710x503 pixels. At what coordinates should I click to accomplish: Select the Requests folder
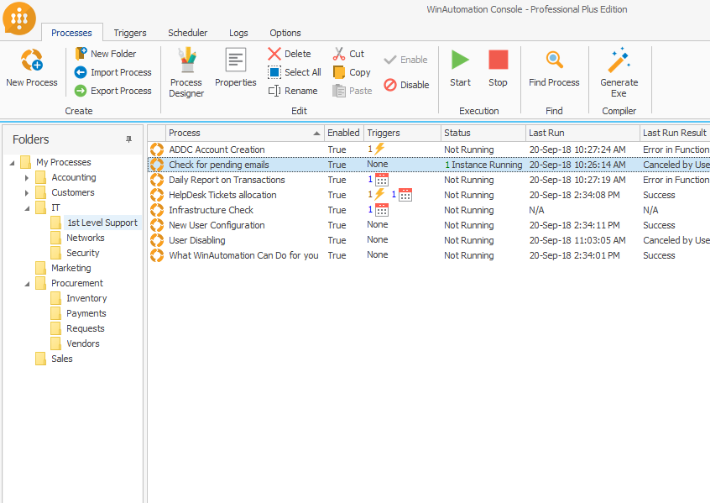coord(85,328)
